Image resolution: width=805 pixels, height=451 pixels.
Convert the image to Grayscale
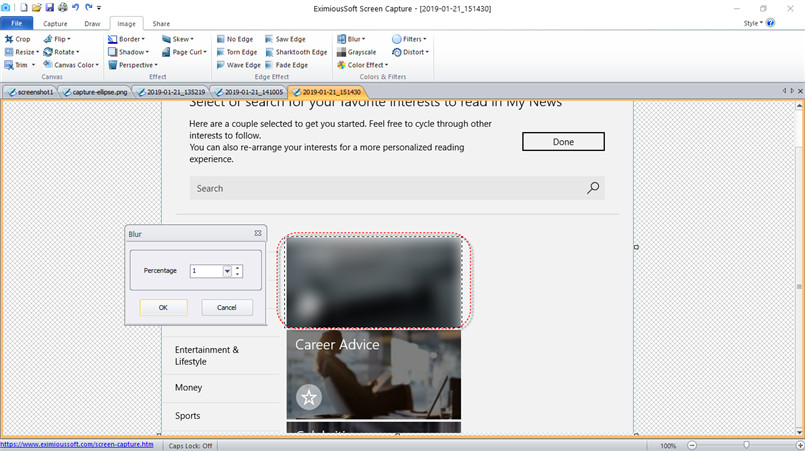click(x=357, y=52)
